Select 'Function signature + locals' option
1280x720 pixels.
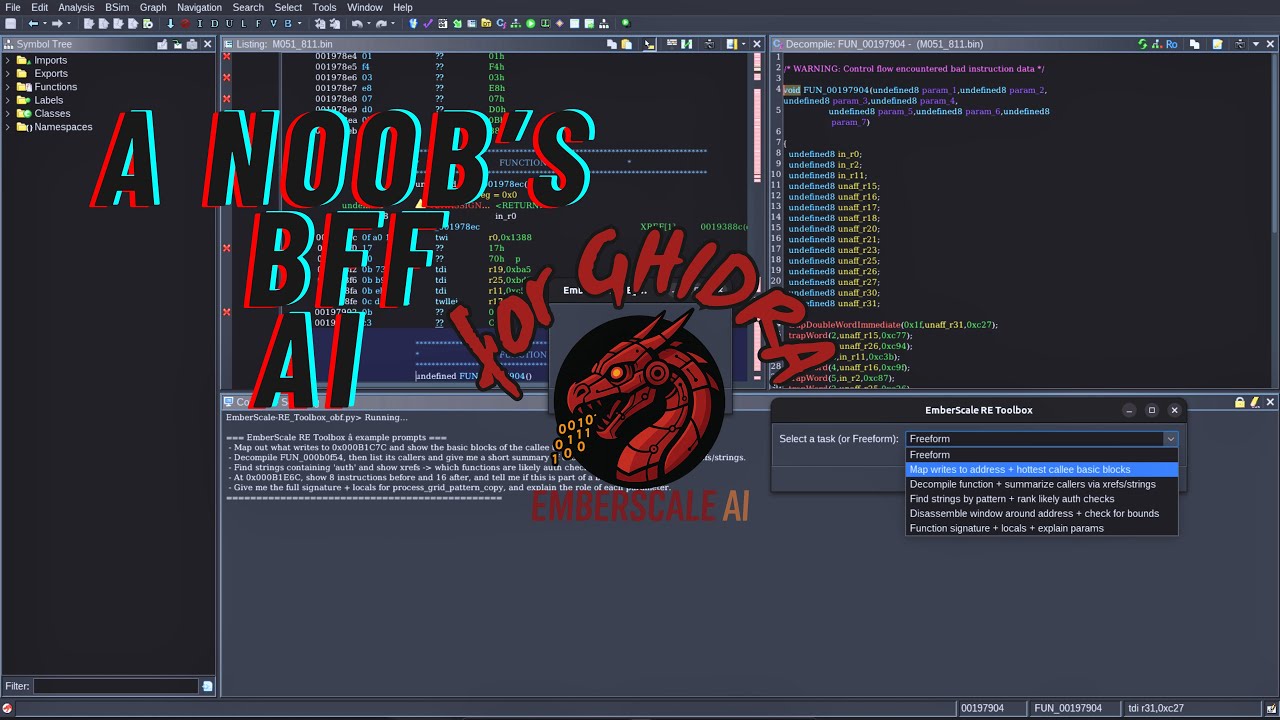coord(1042,528)
